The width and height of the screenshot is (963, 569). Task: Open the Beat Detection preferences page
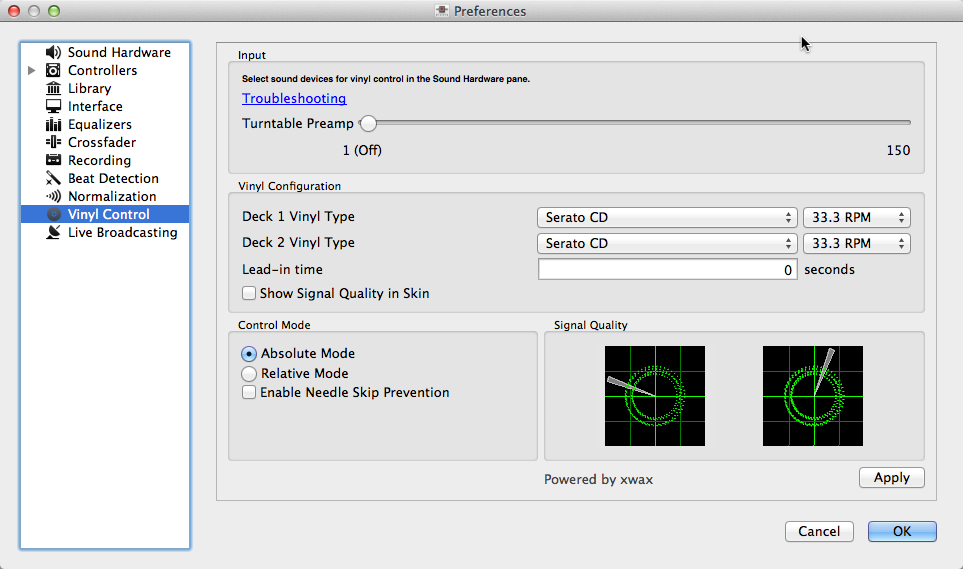coord(113,178)
